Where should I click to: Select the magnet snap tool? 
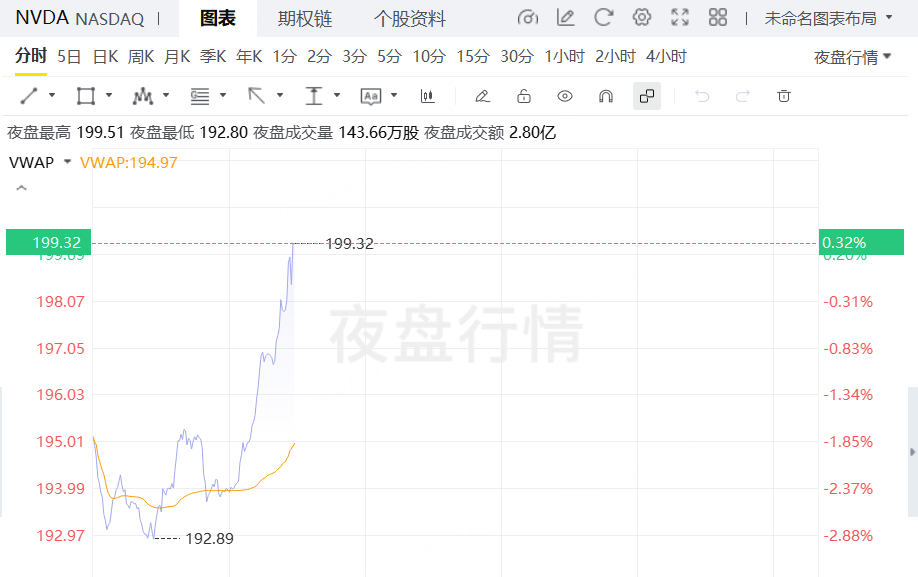[x=605, y=96]
